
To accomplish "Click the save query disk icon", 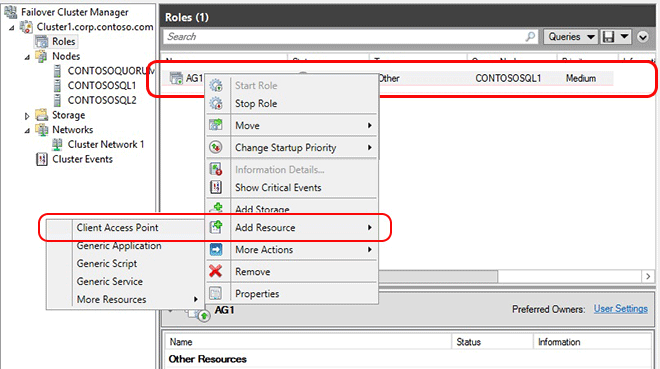I will coord(609,37).
